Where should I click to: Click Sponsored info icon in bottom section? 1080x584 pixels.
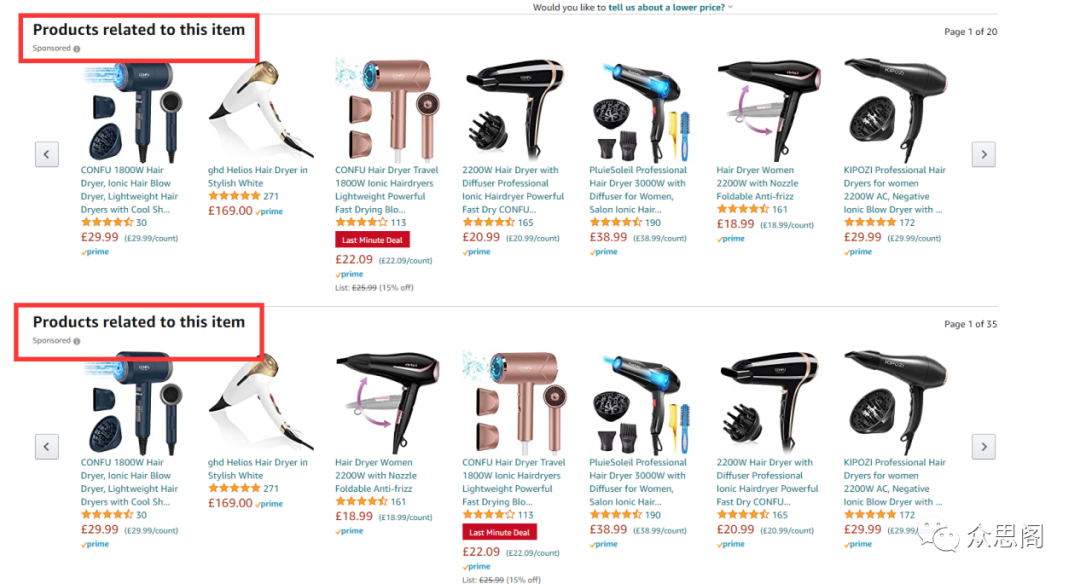click(x=77, y=341)
